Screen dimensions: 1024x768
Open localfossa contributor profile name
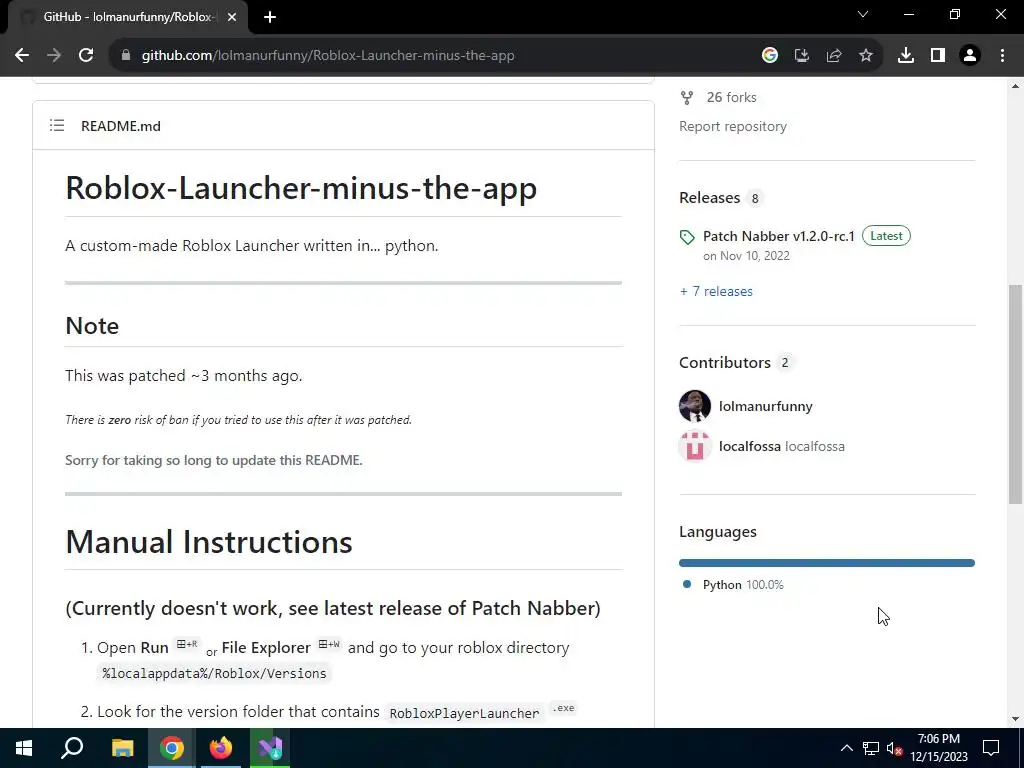[750, 447]
